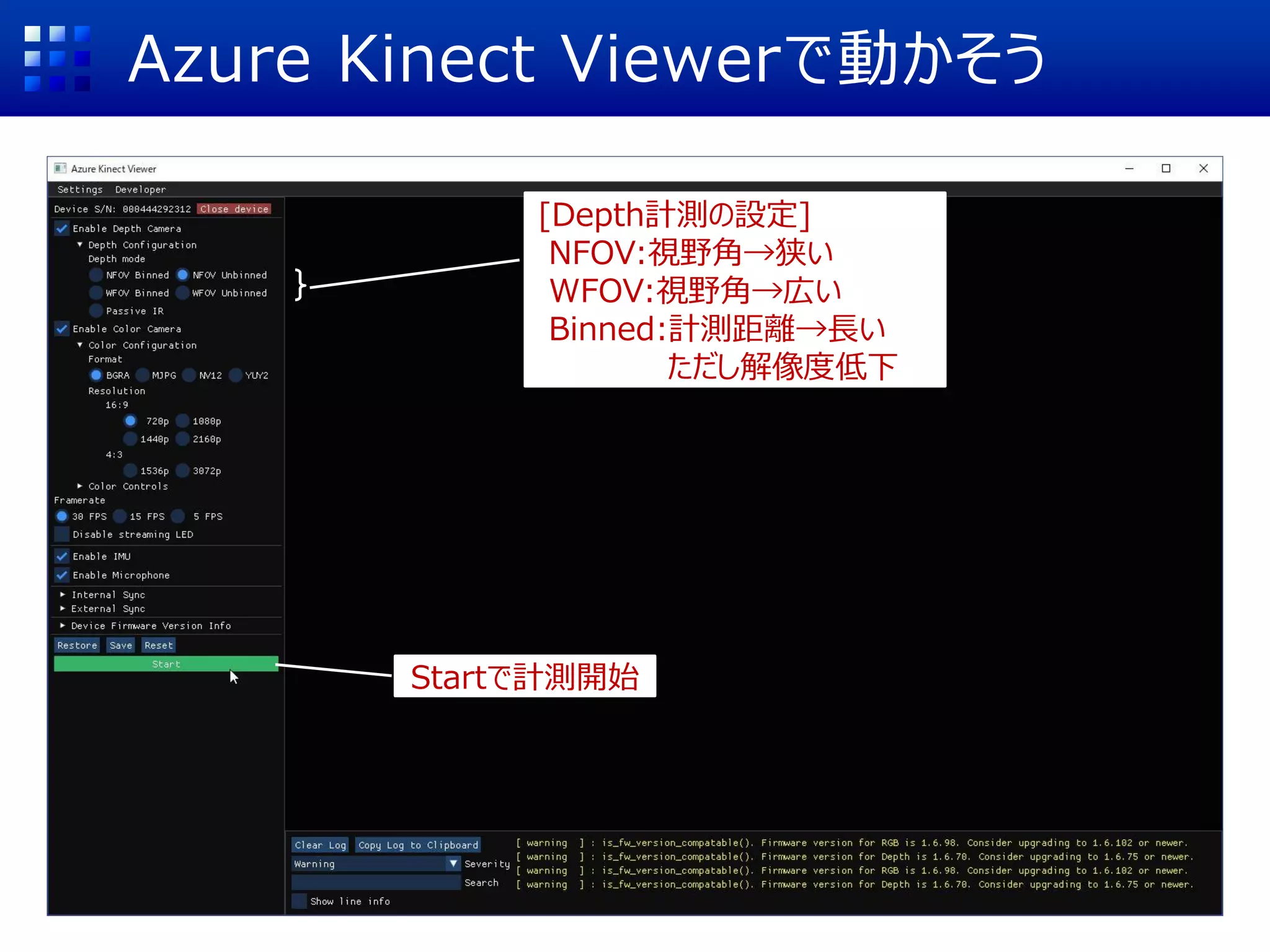
Task: Click Copy Log to Clipboard
Action: click(418, 845)
